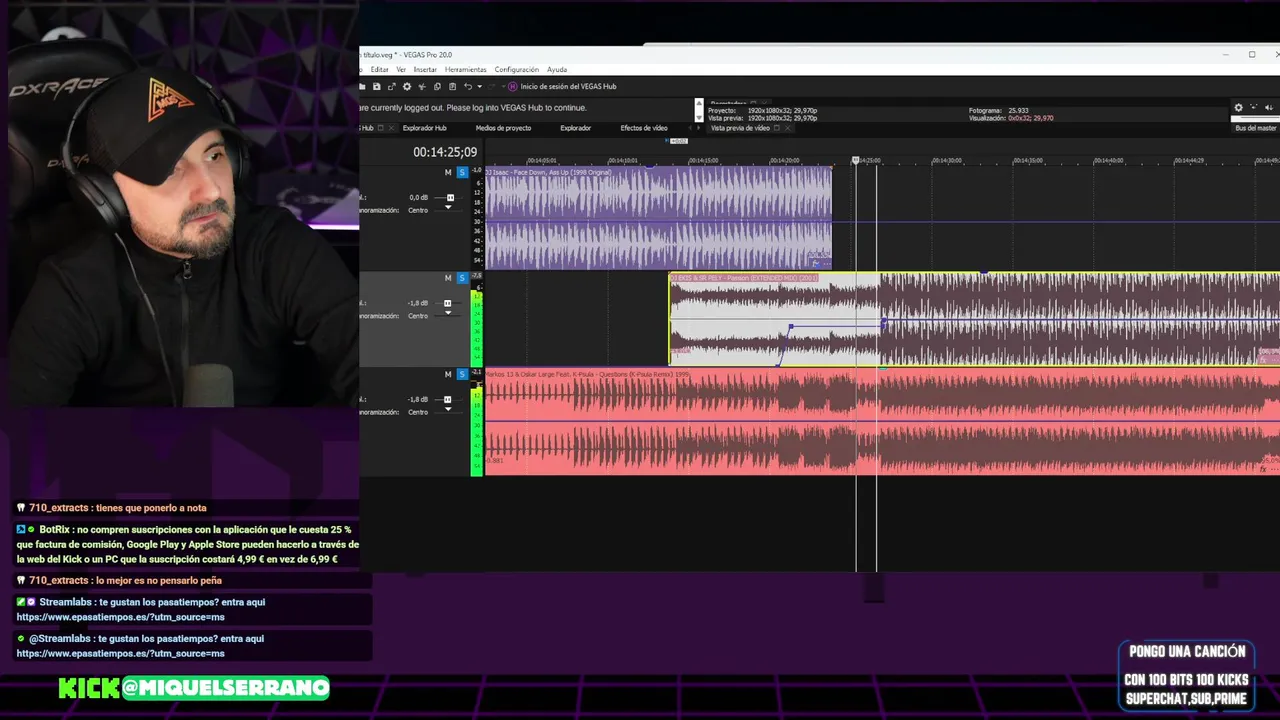This screenshot has height=720, width=1280.
Task: Click the 0,0 dB volume value
Action: (x=419, y=197)
